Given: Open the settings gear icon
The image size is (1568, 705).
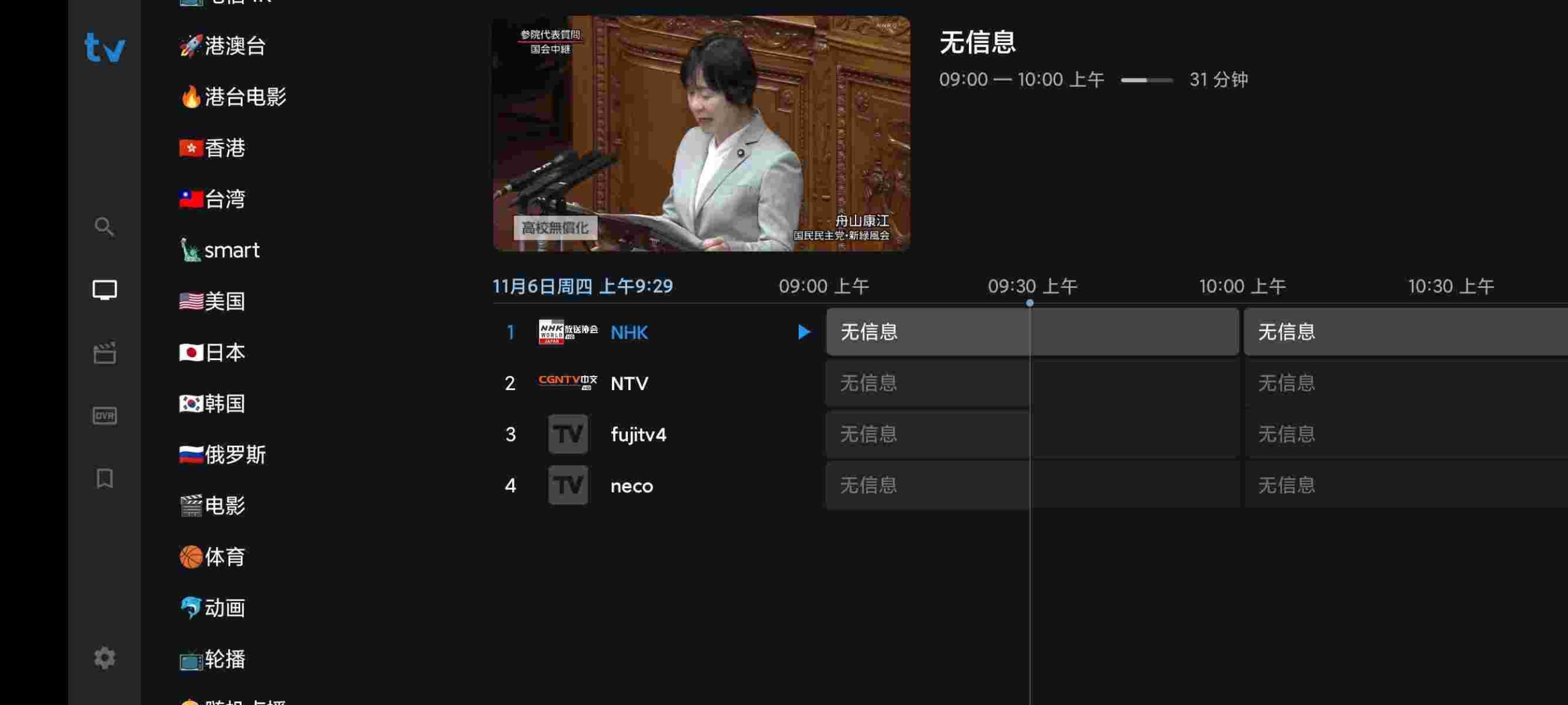Looking at the screenshot, I should coord(104,658).
